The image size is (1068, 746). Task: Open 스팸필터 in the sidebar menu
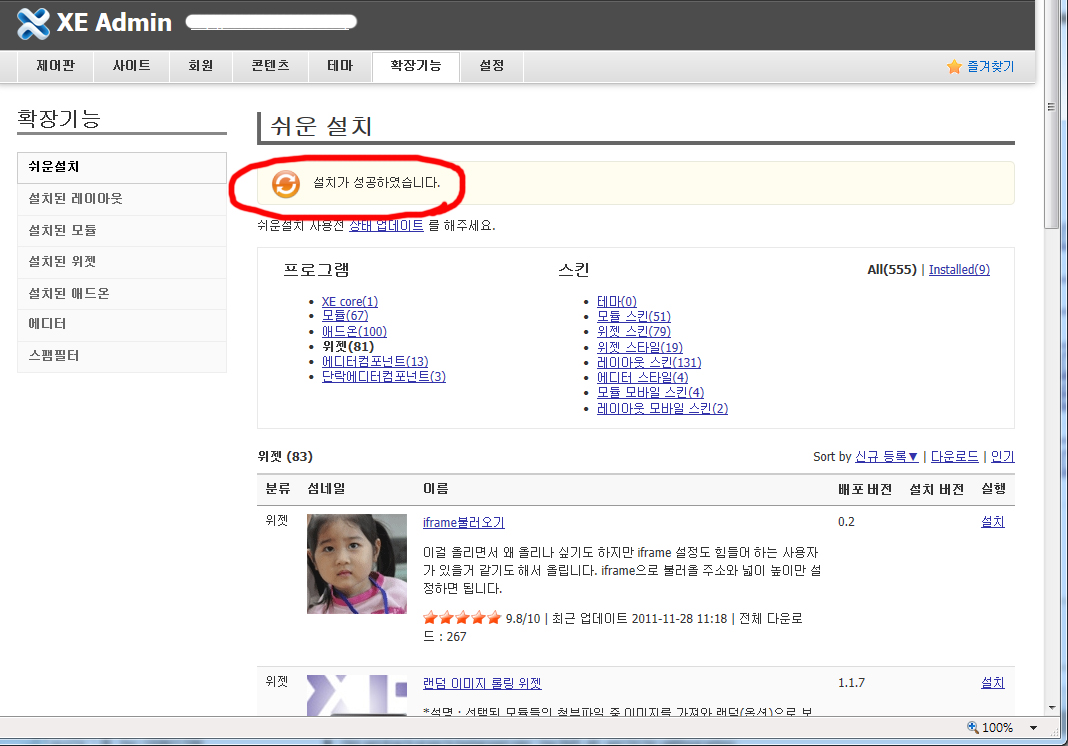pos(54,355)
